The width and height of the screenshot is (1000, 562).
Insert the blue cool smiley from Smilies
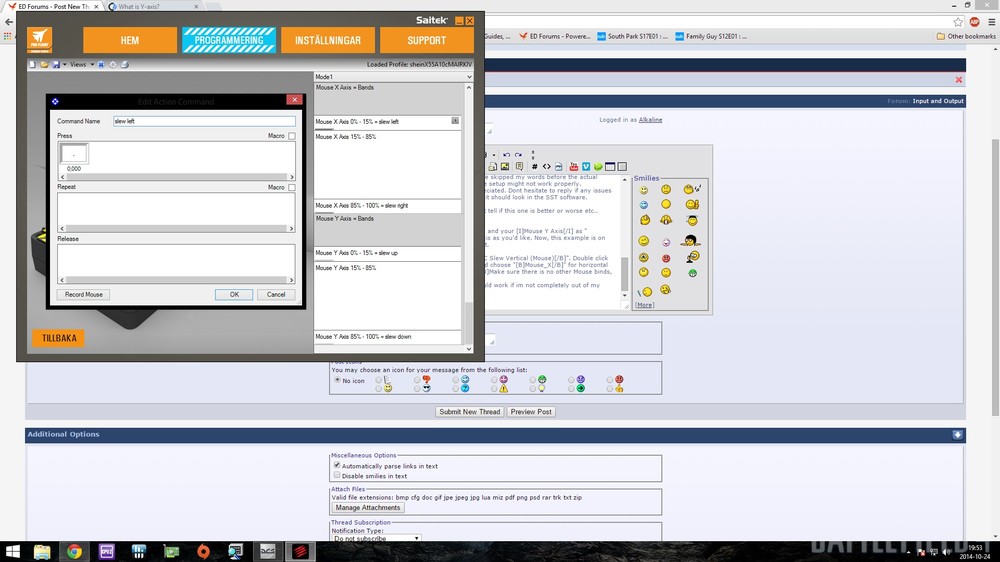pyautogui.click(x=643, y=205)
